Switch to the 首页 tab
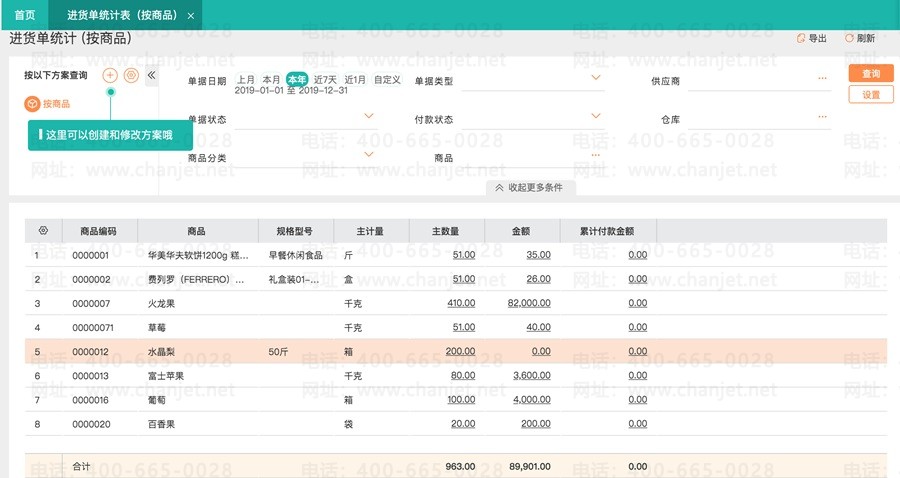Image resolution: width=900 pixels, height=478 pixels. 25,15
